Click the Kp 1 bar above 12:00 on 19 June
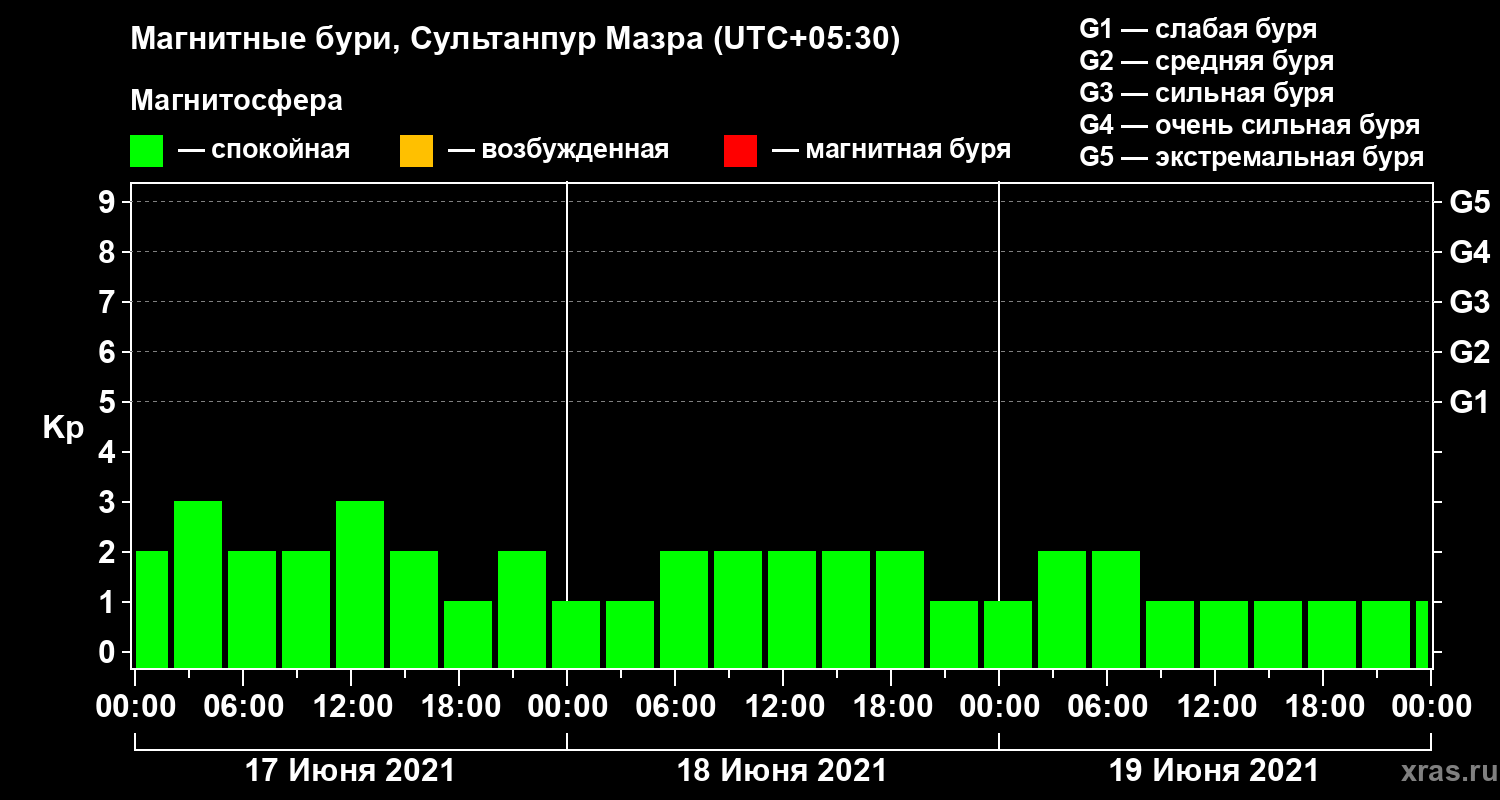 click(1224, 634)
